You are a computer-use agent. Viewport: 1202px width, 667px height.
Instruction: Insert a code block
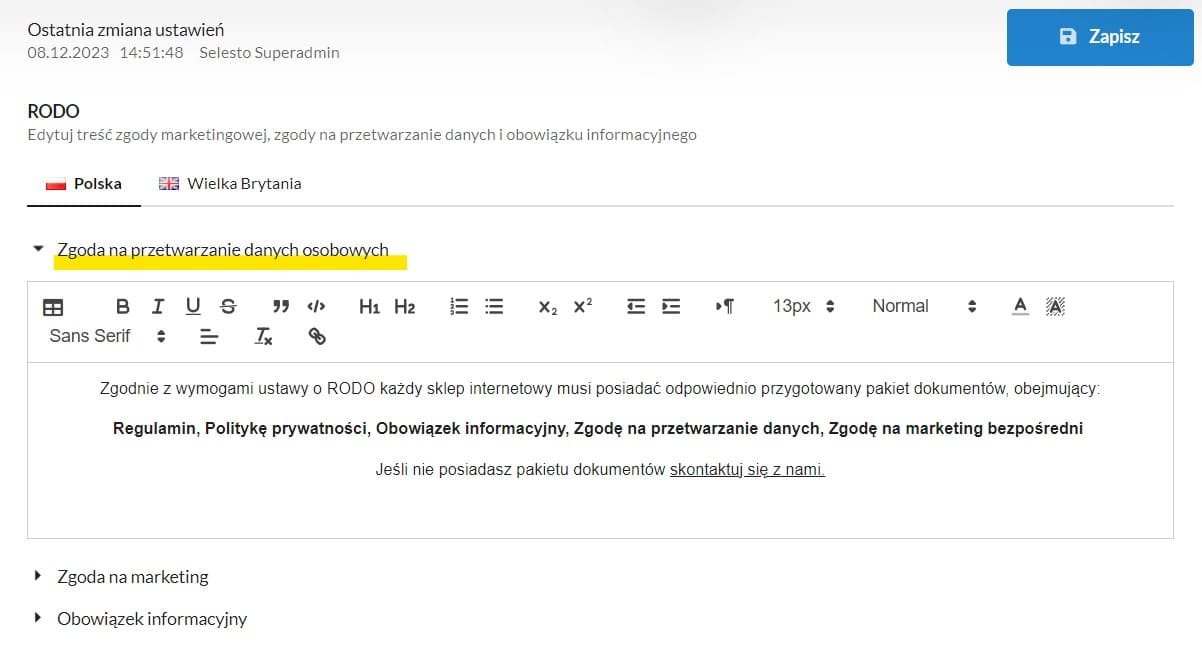[316, 307]
